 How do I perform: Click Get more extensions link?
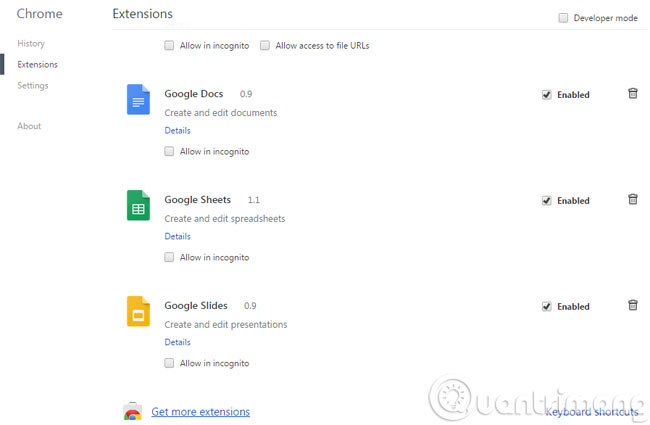pyautogui.click(x=201, y=412)
